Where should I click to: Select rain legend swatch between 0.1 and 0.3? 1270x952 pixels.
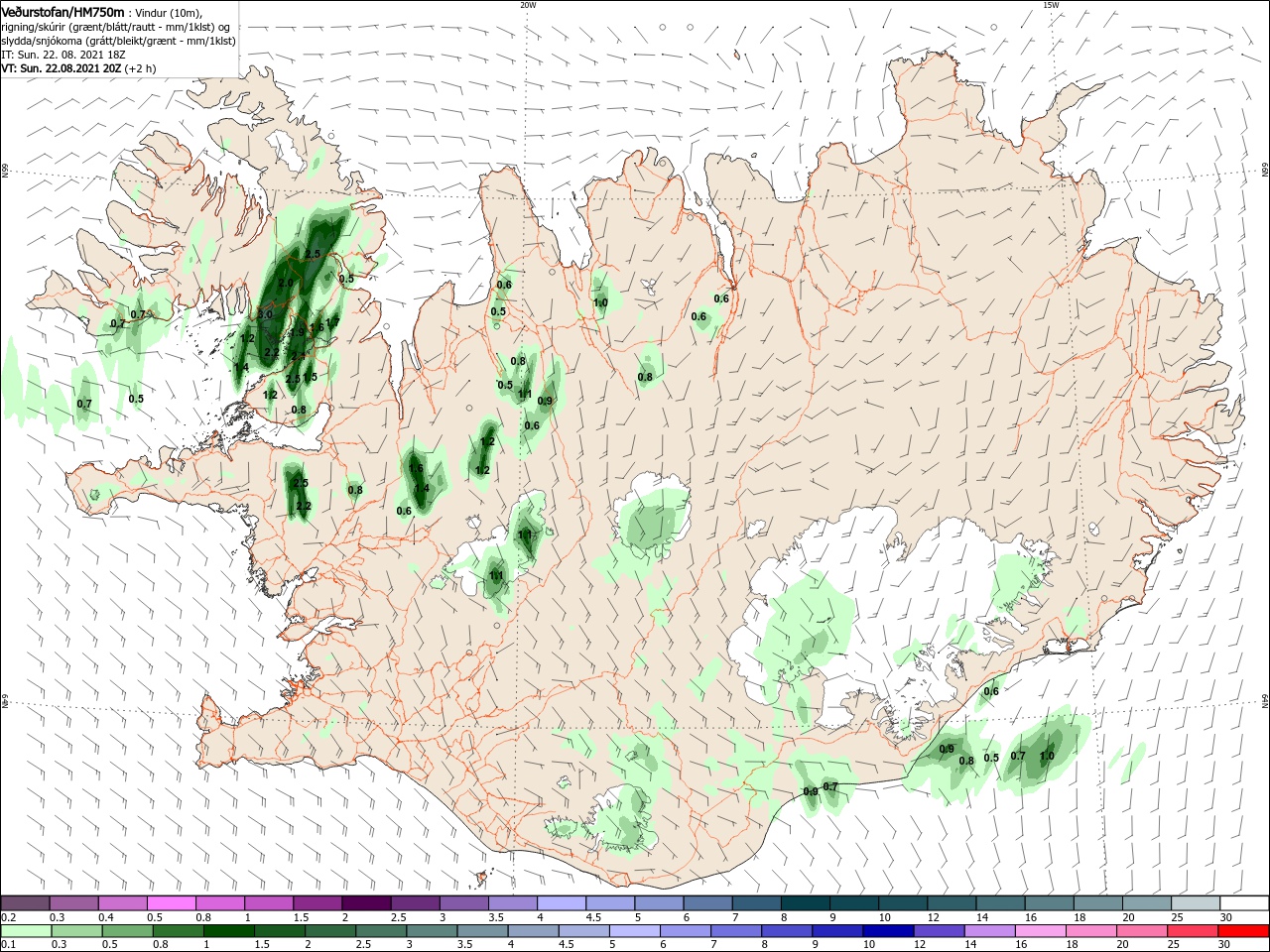(25, 931)
